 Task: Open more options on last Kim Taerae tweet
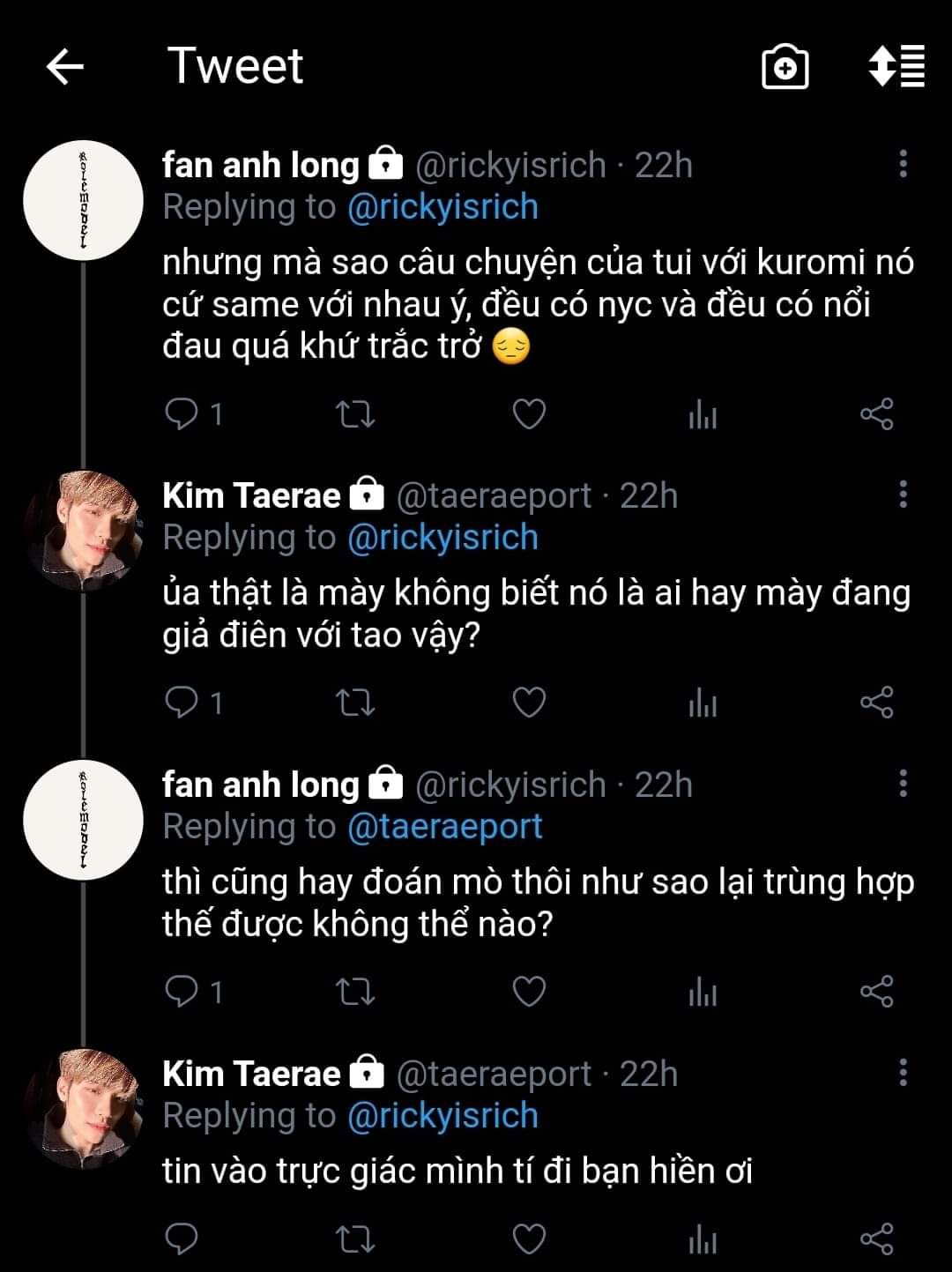[x=903, y=1073]
